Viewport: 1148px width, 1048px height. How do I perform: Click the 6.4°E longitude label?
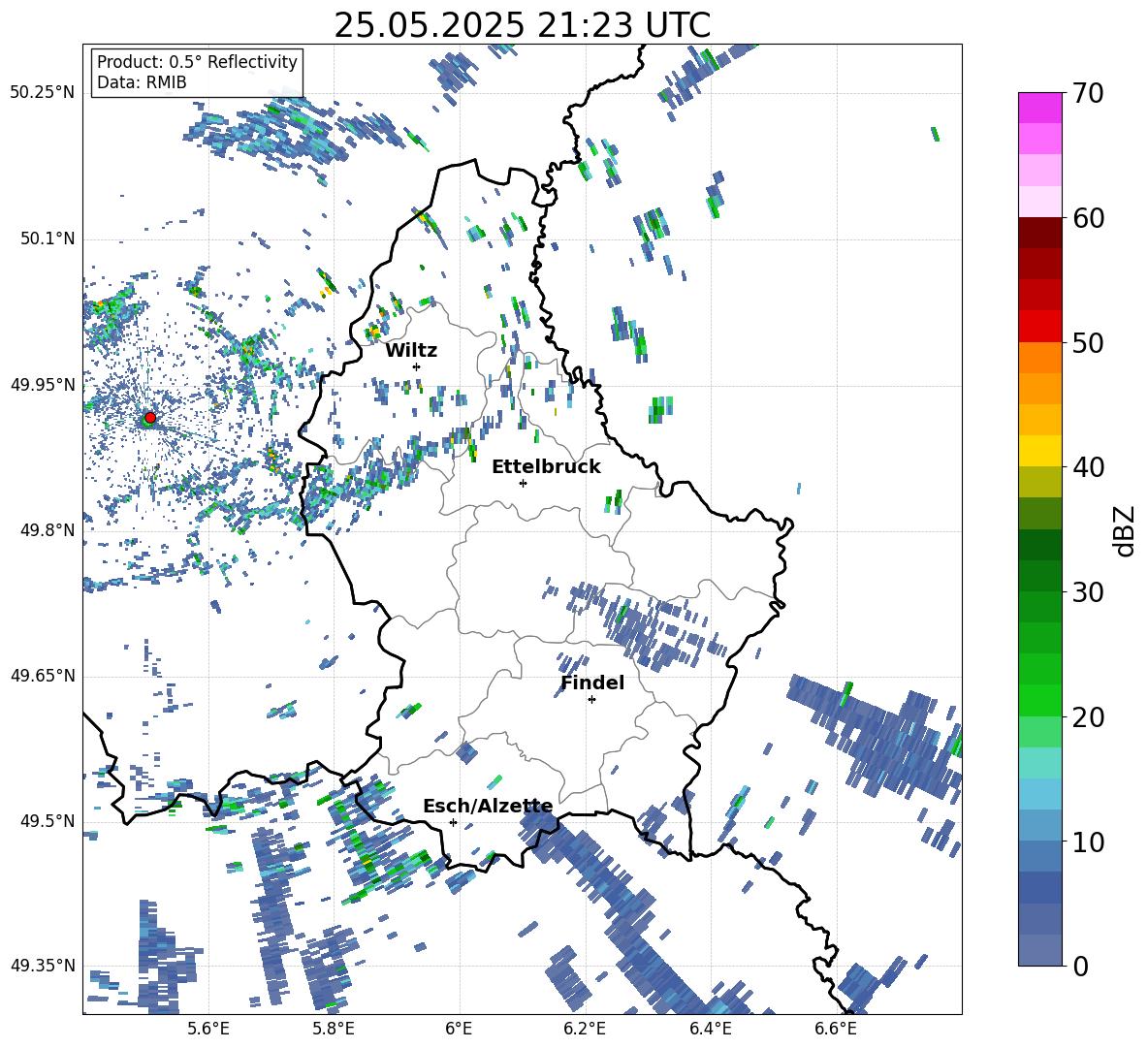click(x=710, y=1029)
